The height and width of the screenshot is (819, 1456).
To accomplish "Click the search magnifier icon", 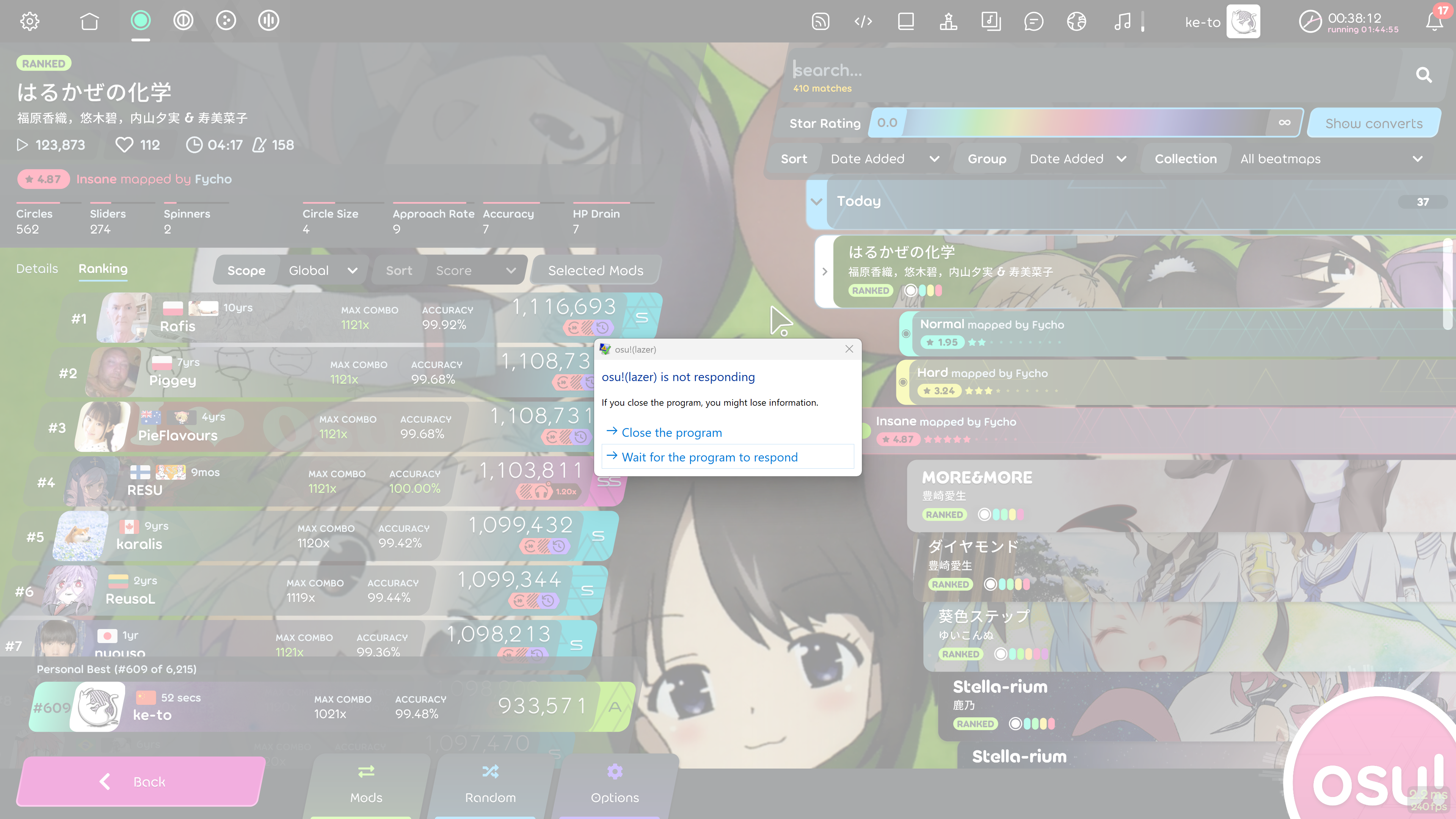I will [x=1424, y=75].
